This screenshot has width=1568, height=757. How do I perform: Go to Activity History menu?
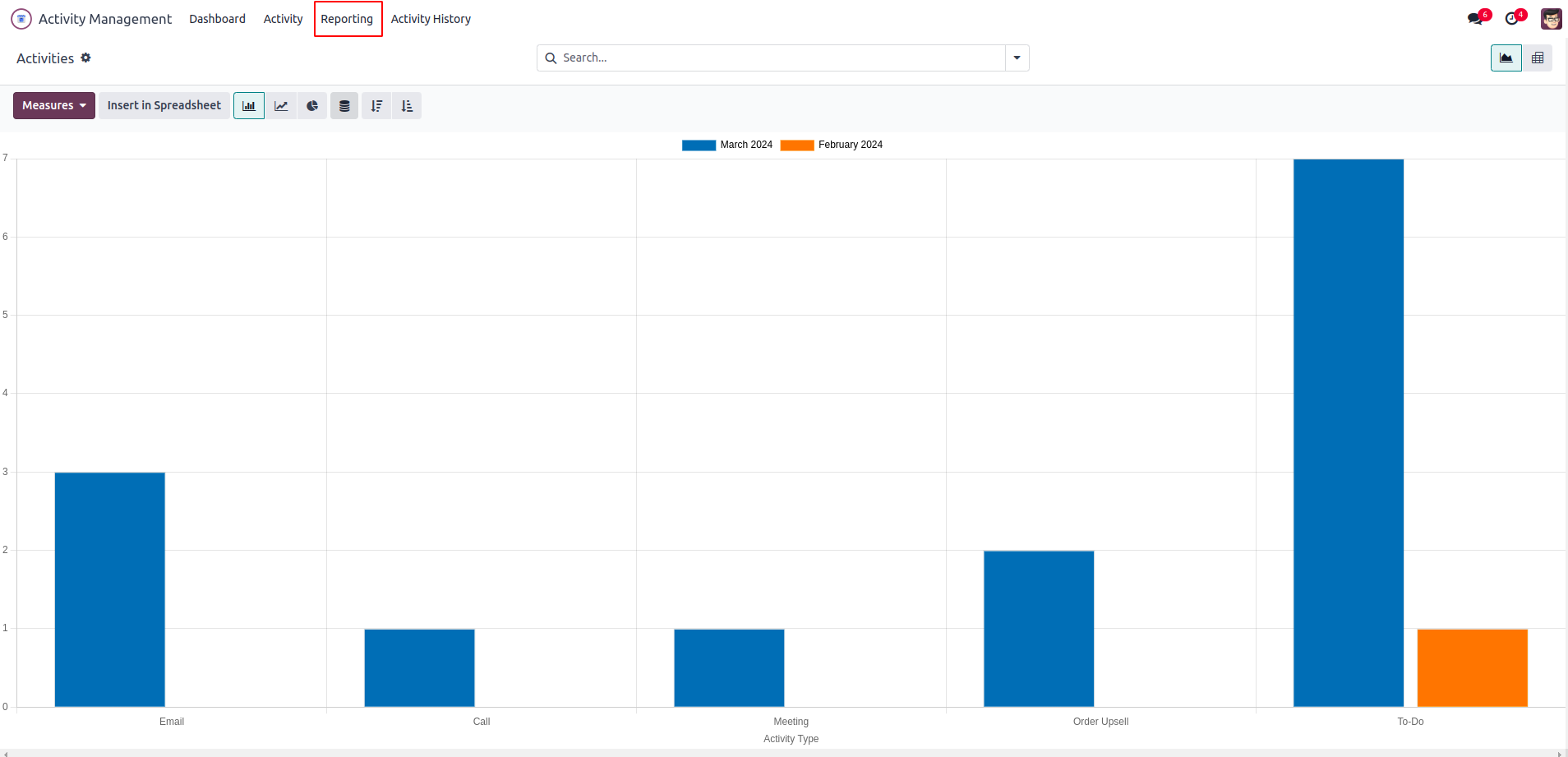tap(431, 19)
